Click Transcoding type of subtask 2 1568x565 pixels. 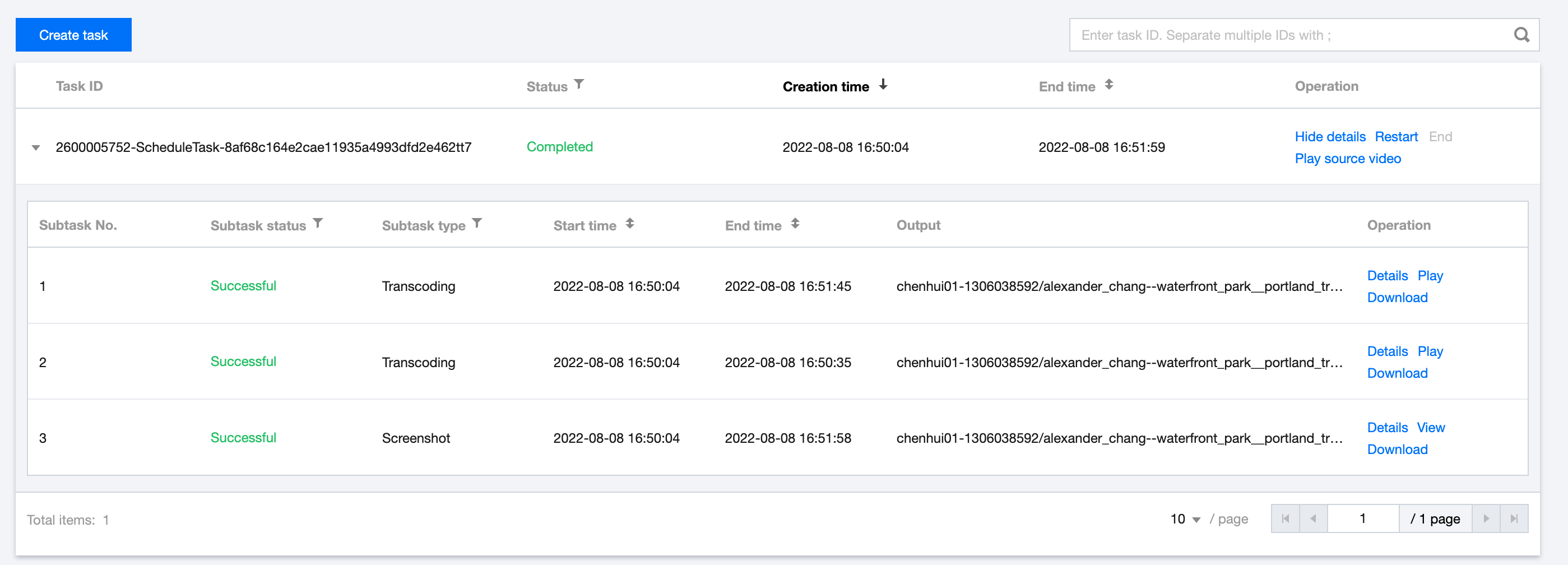418,362
